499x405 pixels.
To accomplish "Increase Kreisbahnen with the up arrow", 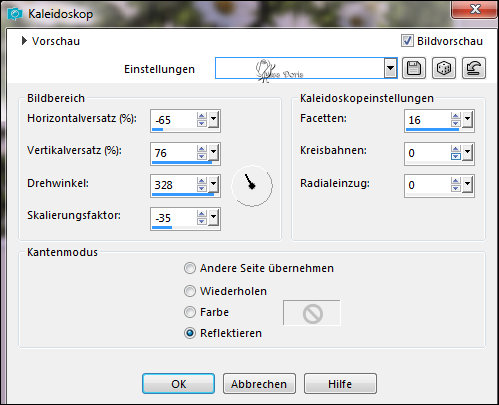I will pyautogui.click(x=455, y=149).
